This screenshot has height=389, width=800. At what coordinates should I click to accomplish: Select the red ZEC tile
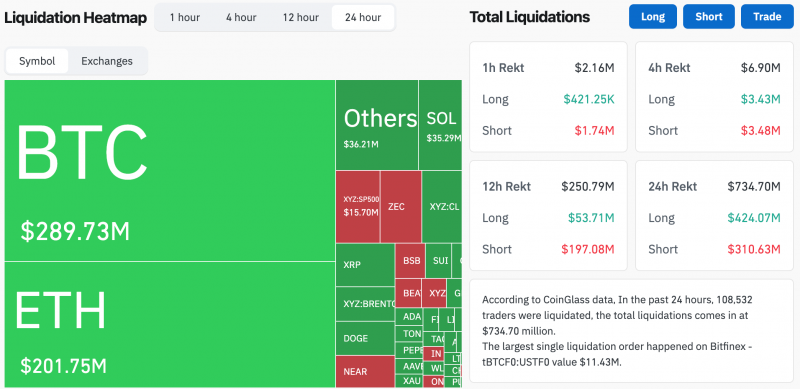click(x=401, y=207)
